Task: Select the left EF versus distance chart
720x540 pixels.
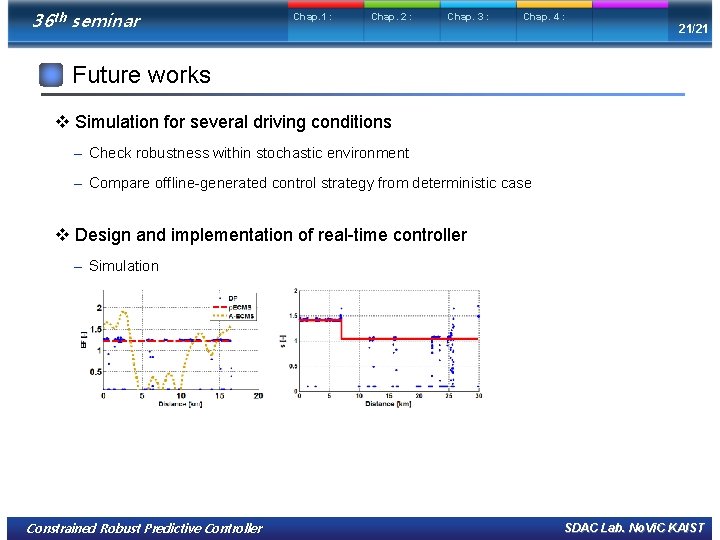Action: coord(172,348)
